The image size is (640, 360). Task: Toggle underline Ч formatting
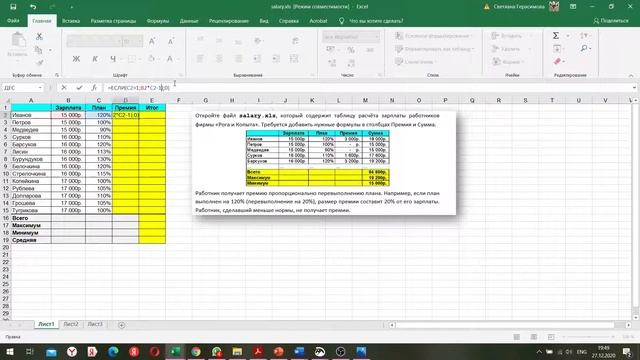(x=113, y=59)
